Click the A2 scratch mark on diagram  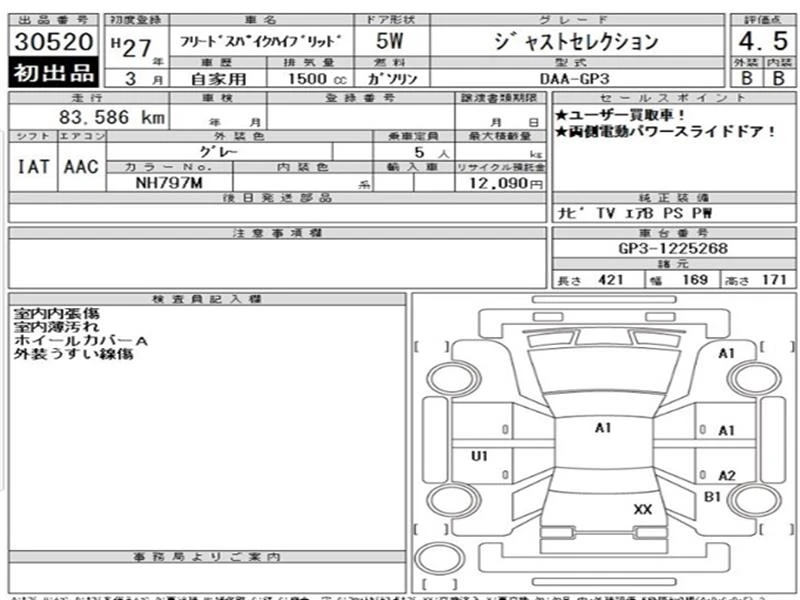(x=727, y=476)
